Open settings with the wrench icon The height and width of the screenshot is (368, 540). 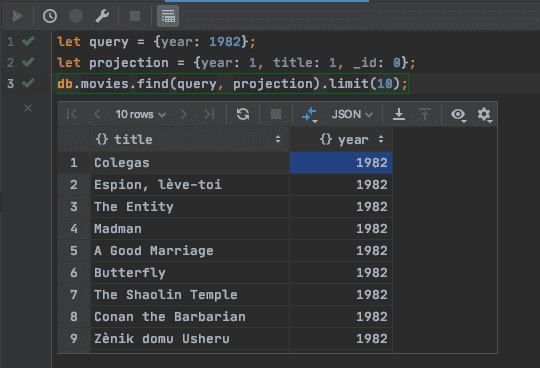point(102,16)
